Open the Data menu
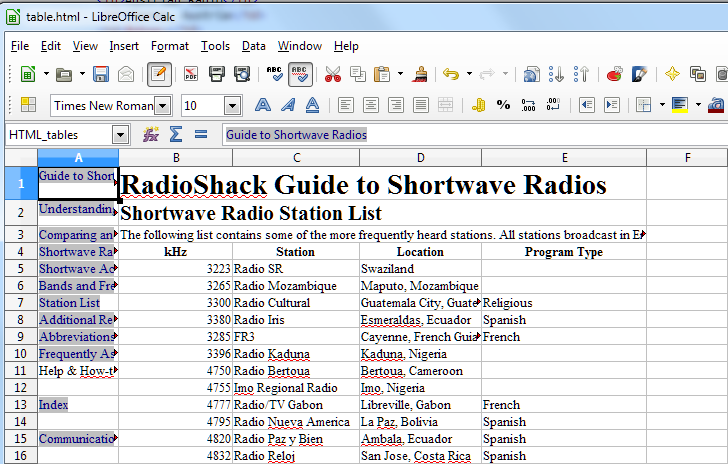This screenshot has height=464, width=728. click(254, 46)
